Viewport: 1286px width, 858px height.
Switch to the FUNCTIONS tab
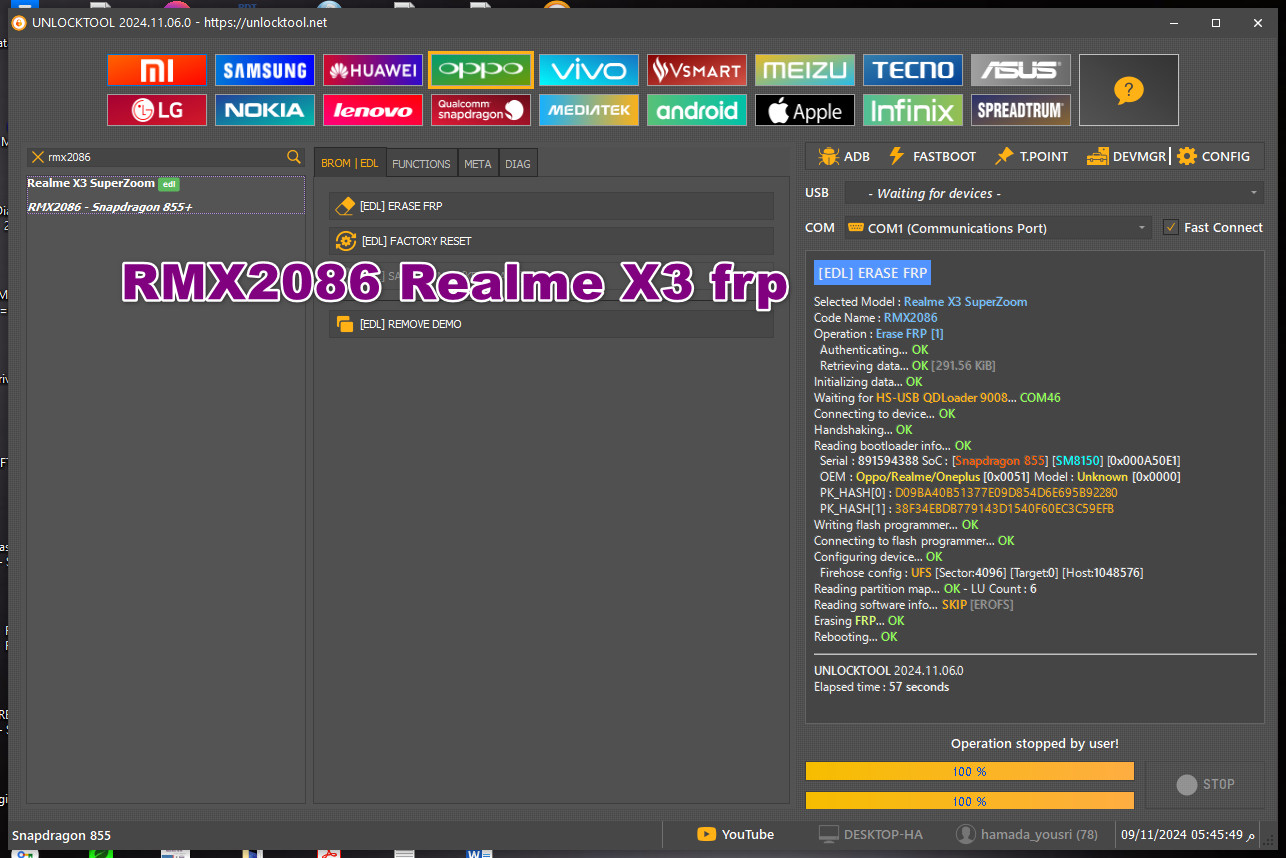(421, 163)
